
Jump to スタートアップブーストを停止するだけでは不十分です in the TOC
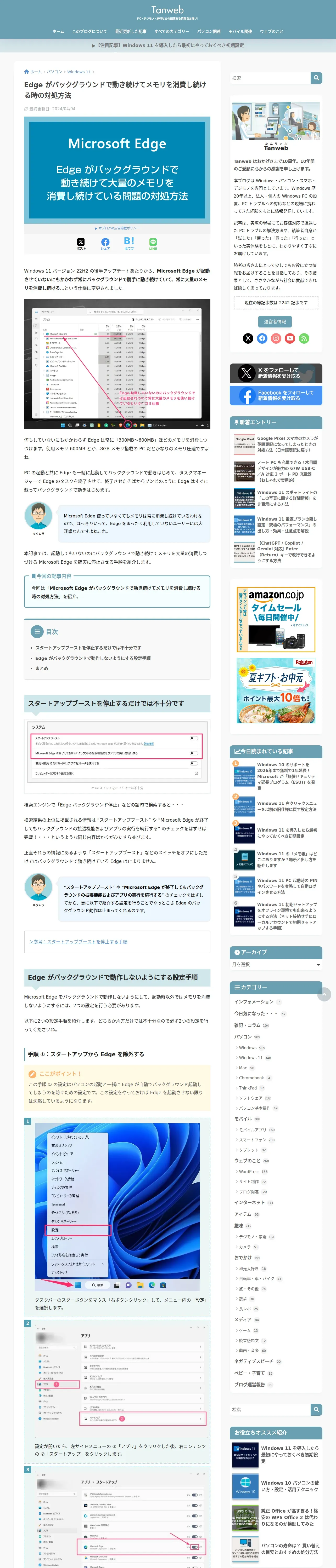88,648
